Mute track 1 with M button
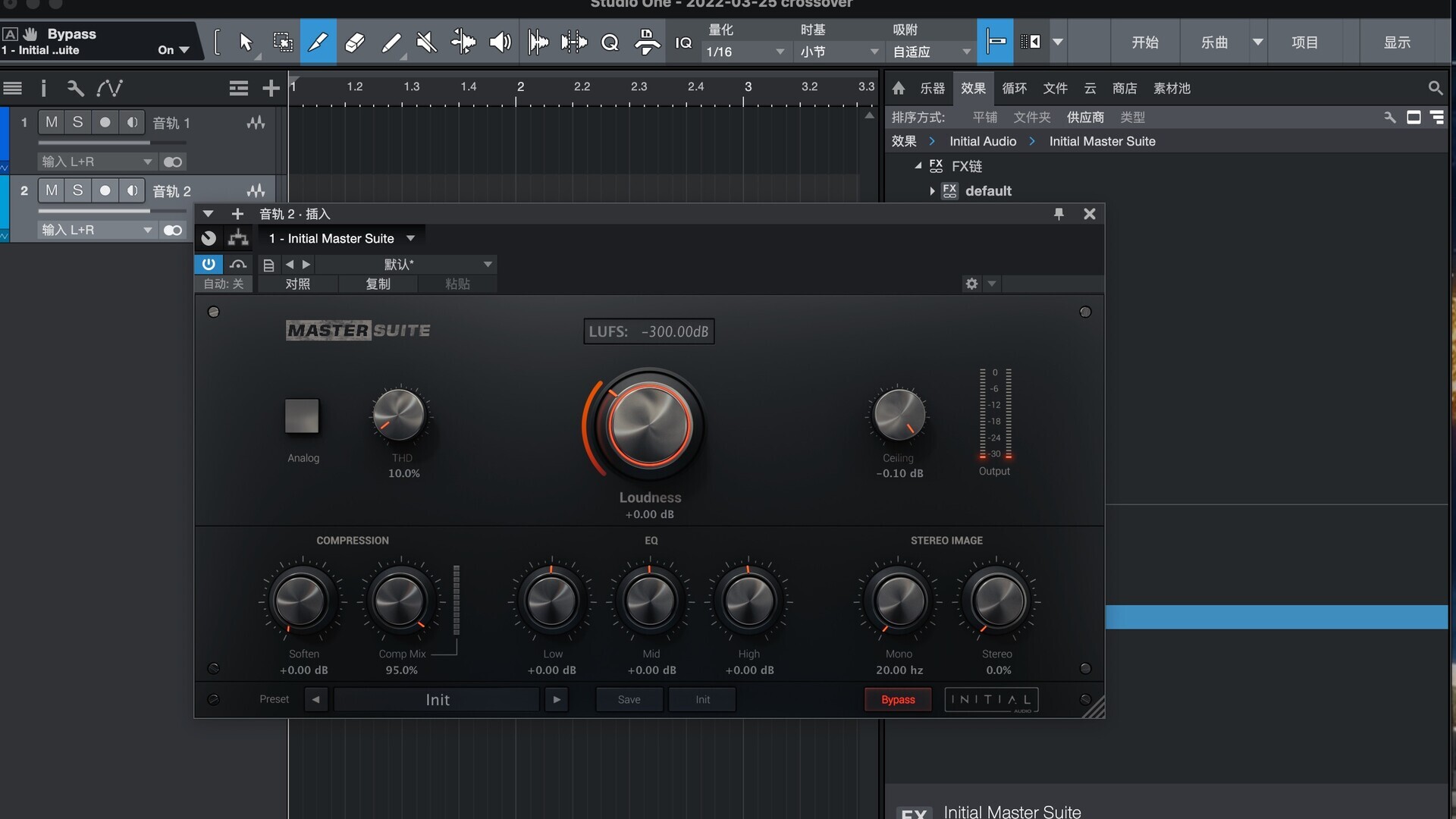The height and width of the screenshot is (819, 1456). pyautogui.click(x=52, y=122)
